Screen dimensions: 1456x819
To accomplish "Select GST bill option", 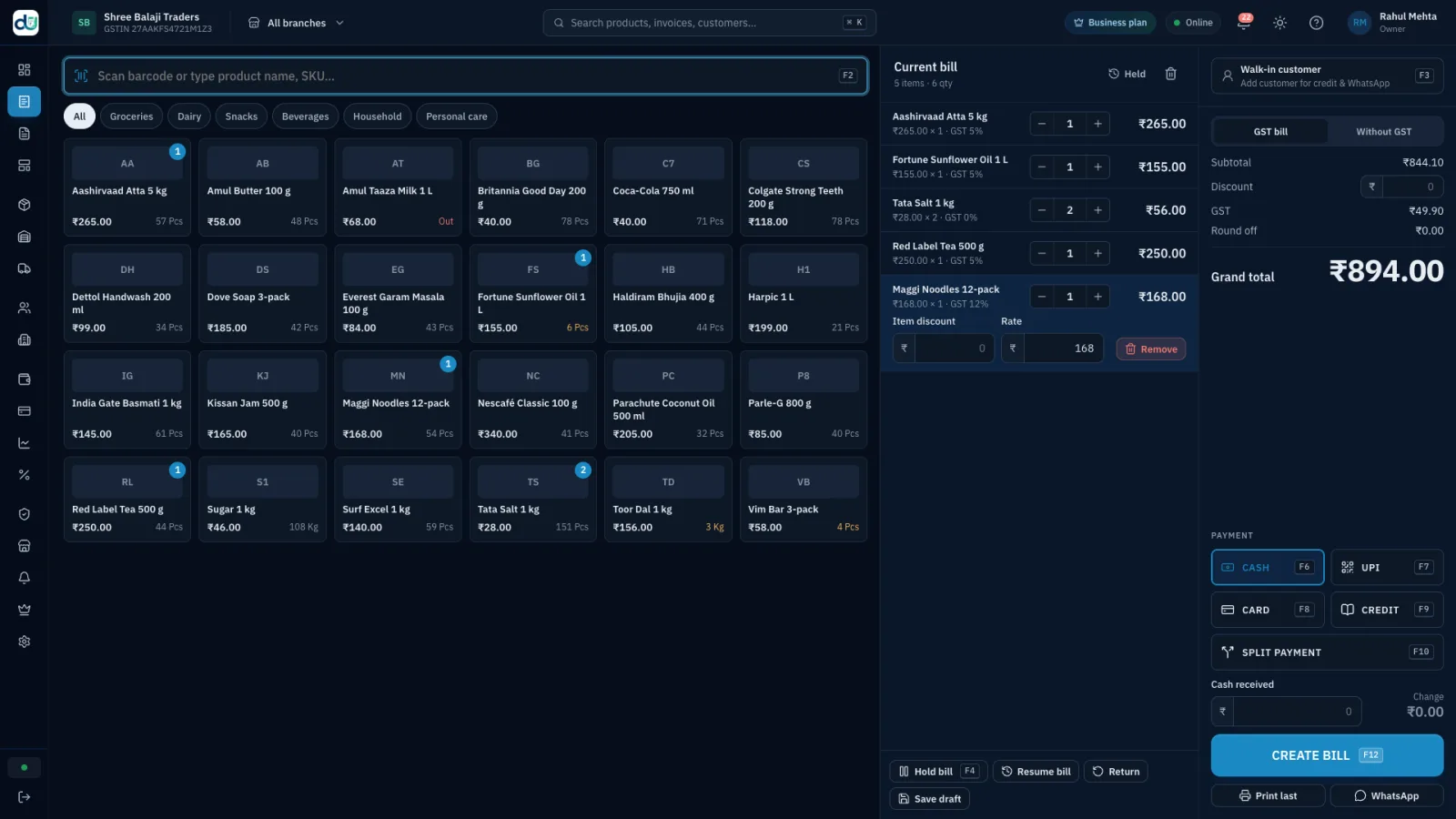I will pyautogui.click(x=1270, y=132).
